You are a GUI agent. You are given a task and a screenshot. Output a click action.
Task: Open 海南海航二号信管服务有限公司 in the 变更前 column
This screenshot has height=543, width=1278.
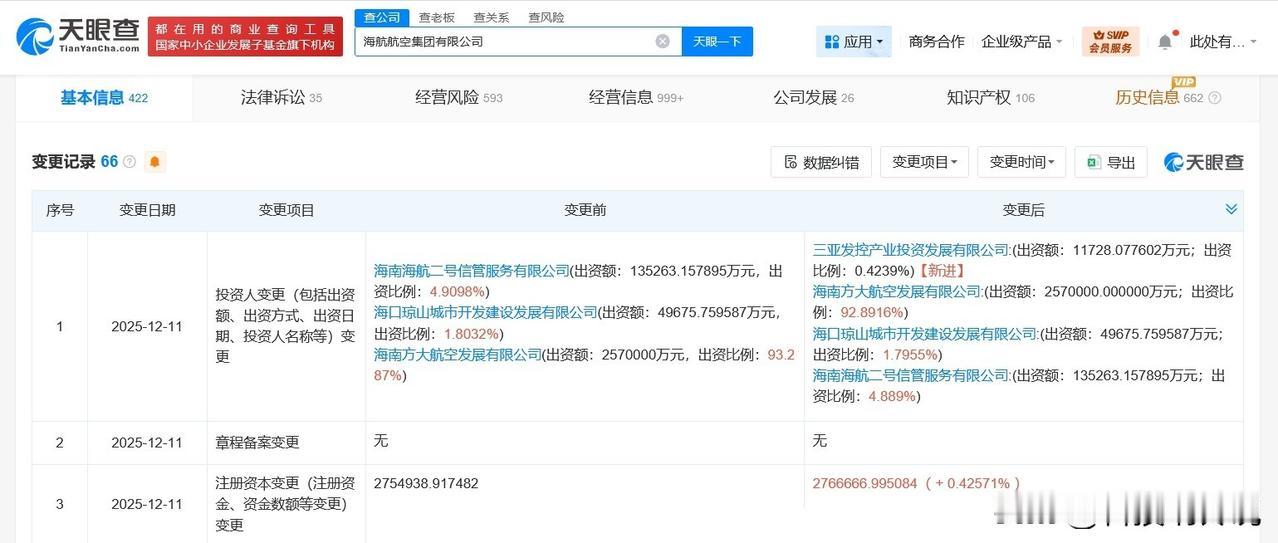tap(471, 271)
